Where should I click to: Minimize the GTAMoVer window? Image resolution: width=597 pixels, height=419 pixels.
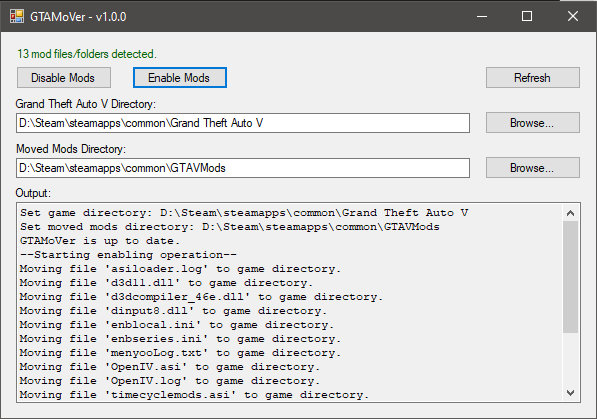click(482, 16)
